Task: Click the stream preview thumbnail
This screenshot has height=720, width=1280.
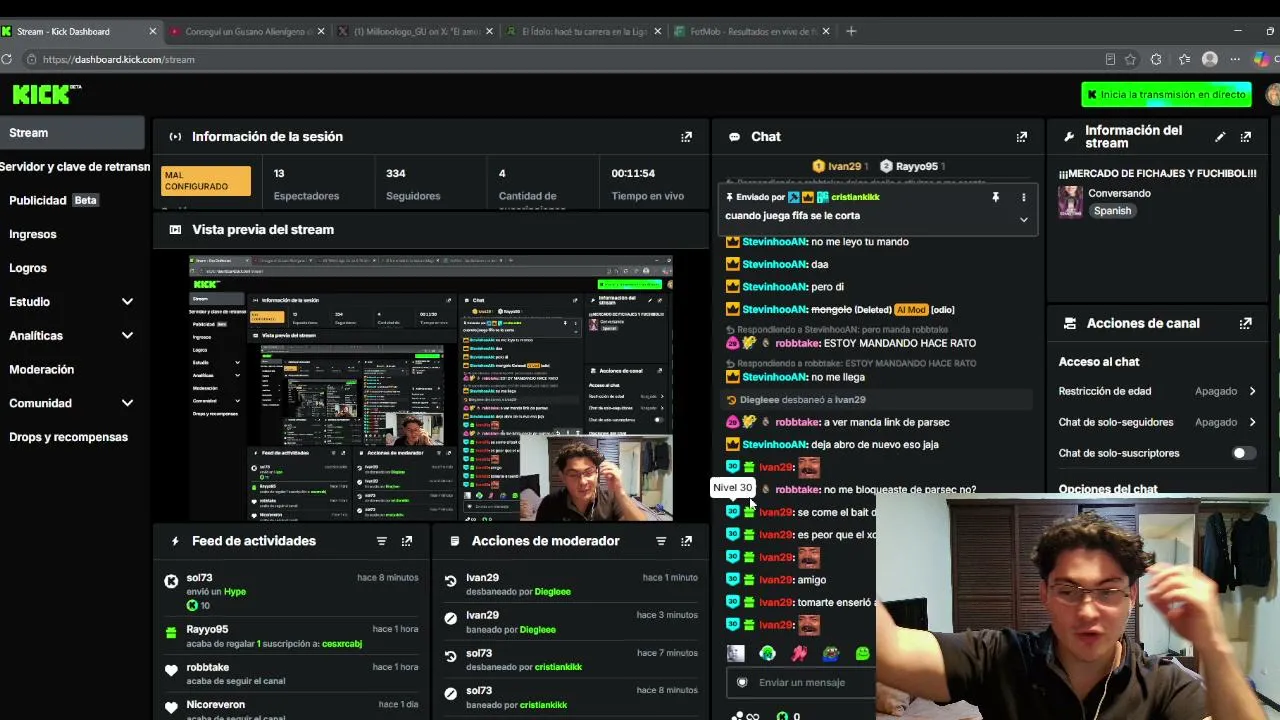Action: [x=431, y=389]
